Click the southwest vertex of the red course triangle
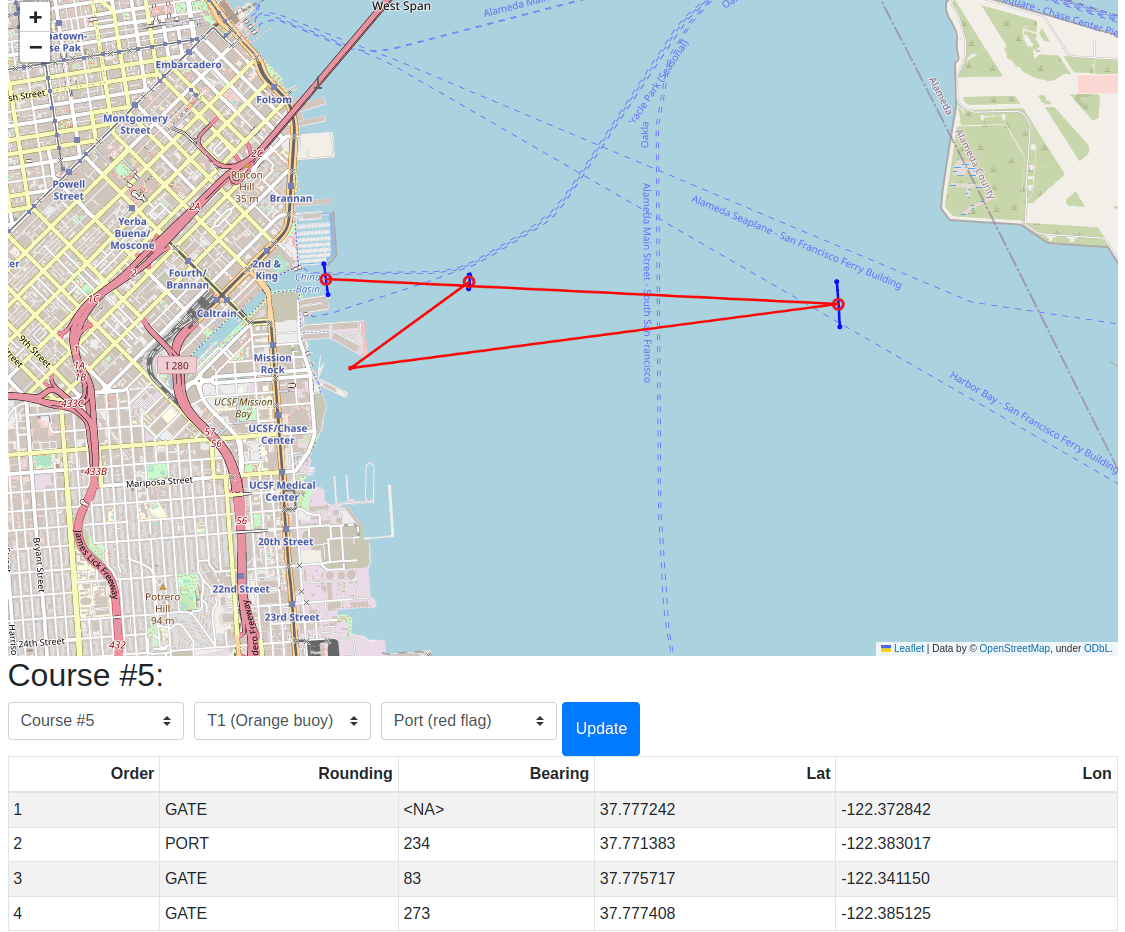1125x932 pixels. pos(350,368)
